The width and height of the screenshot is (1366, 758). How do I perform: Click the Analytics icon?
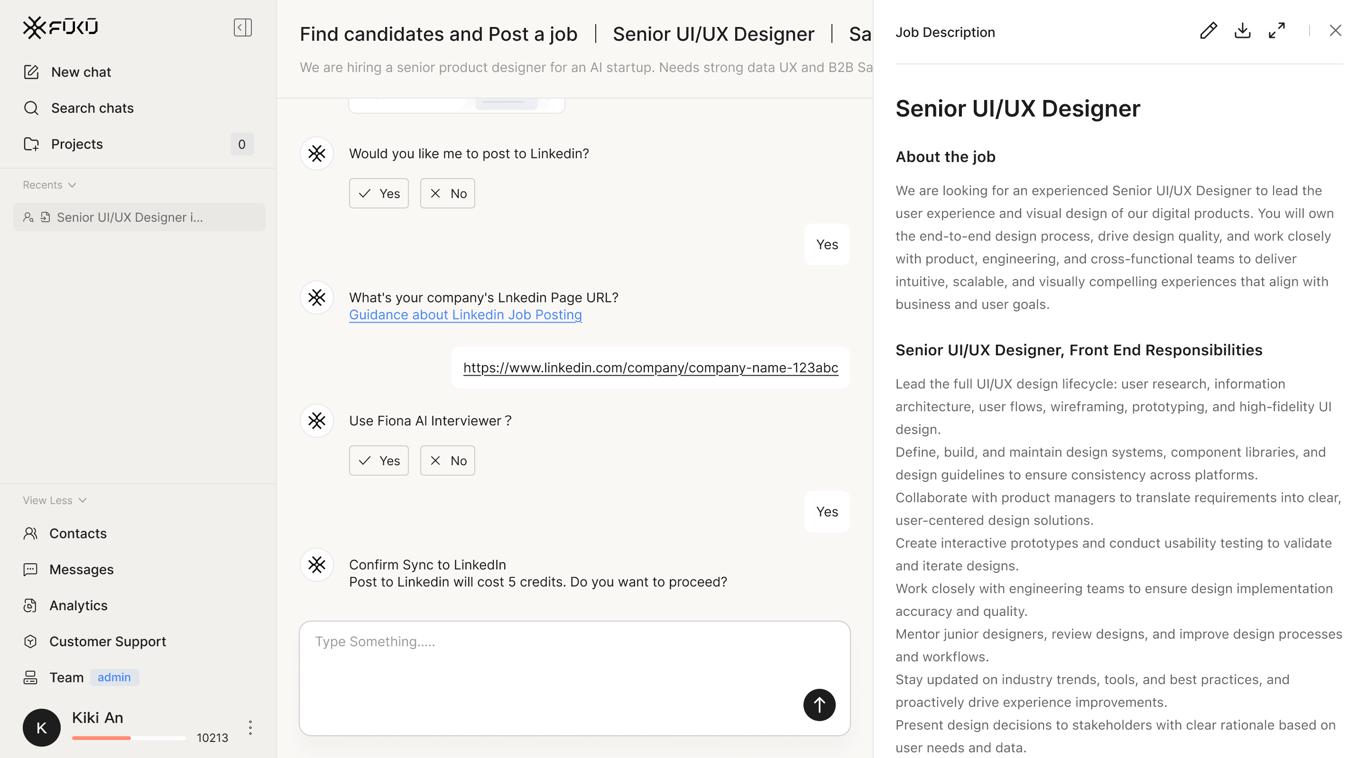(30, 606)
